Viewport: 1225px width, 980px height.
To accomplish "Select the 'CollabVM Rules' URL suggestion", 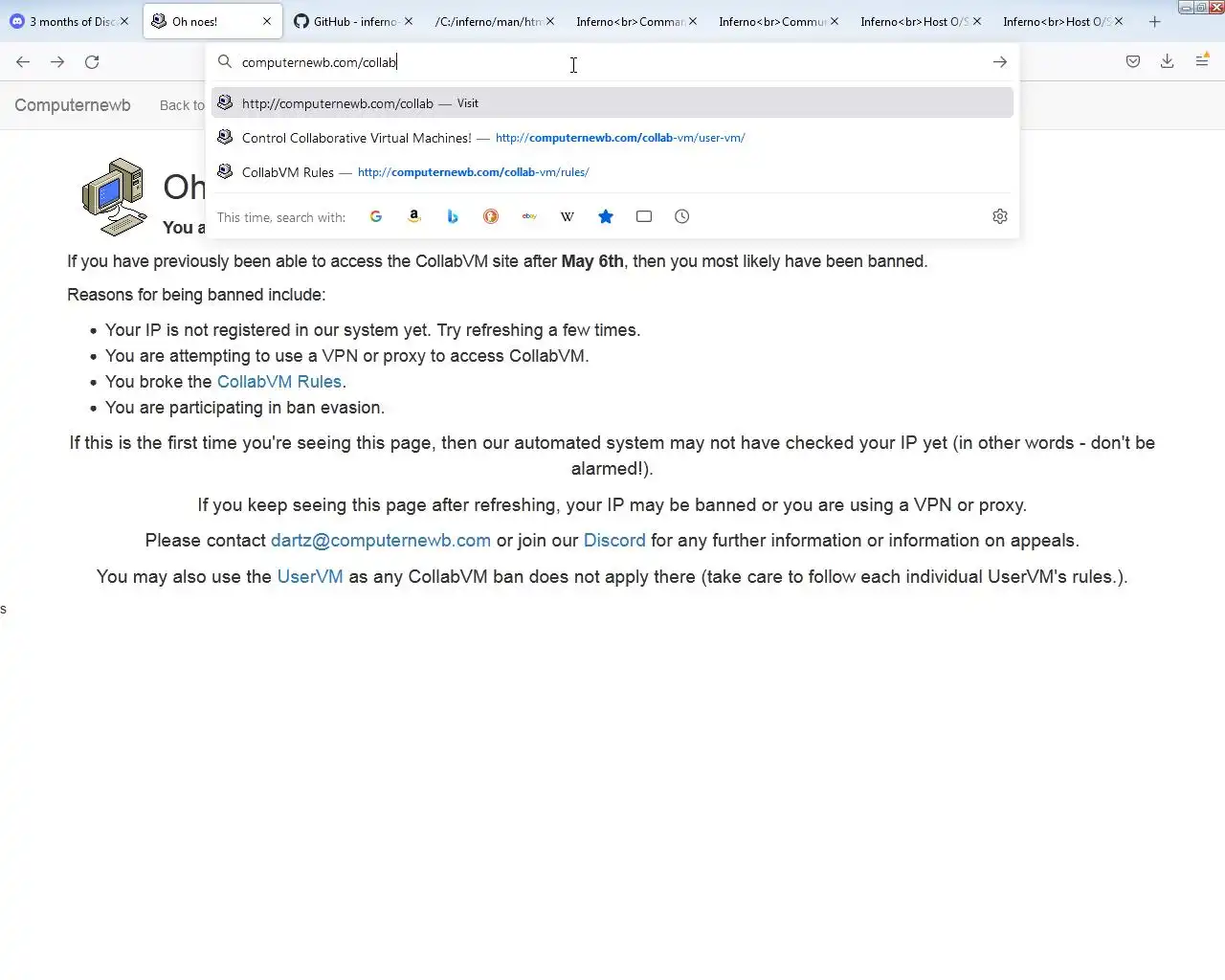I will pos(612,172).
